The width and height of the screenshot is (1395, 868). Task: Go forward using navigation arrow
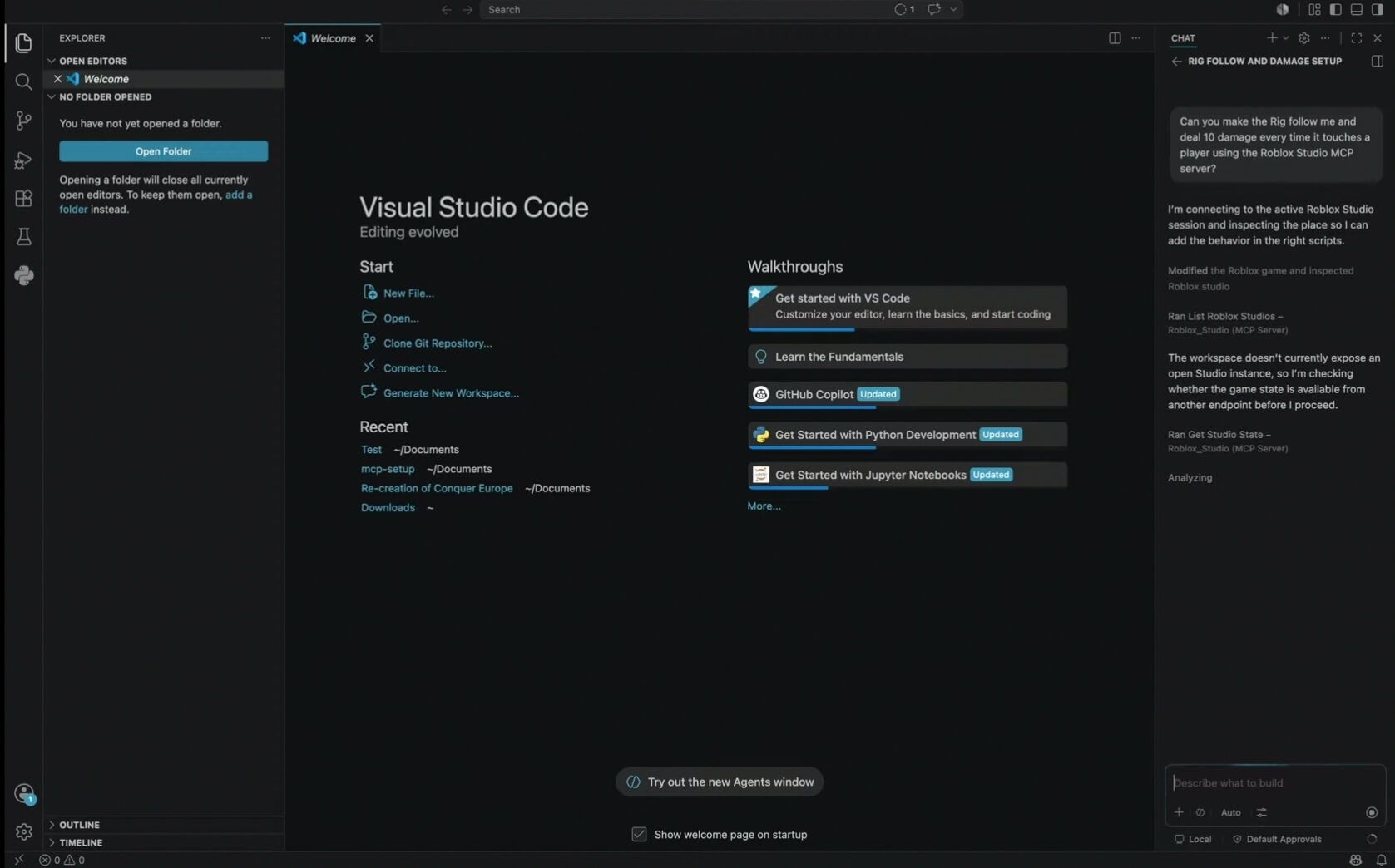pos(467,10)
